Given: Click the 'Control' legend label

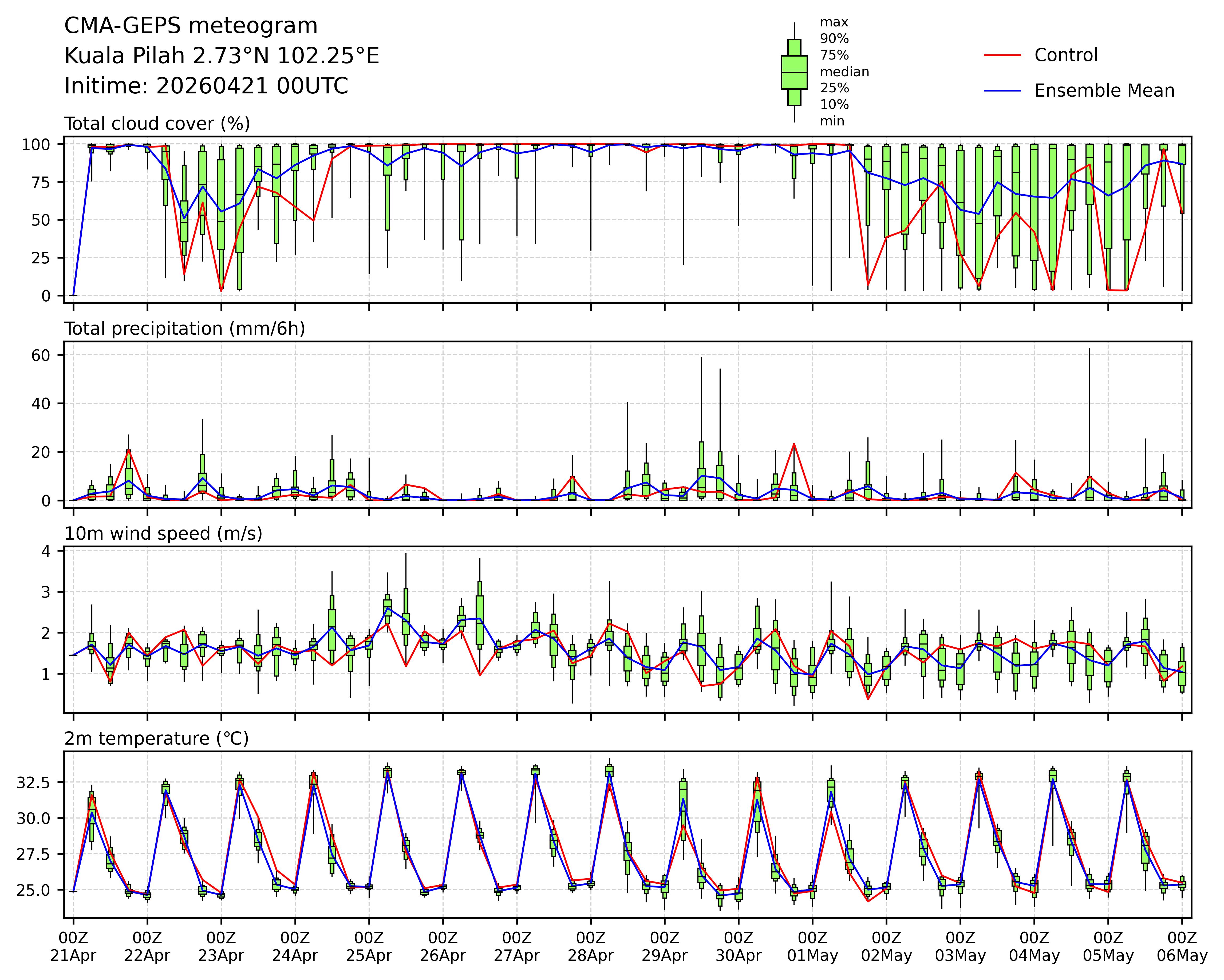Looking at the screenshot, I should [1066, 55].
